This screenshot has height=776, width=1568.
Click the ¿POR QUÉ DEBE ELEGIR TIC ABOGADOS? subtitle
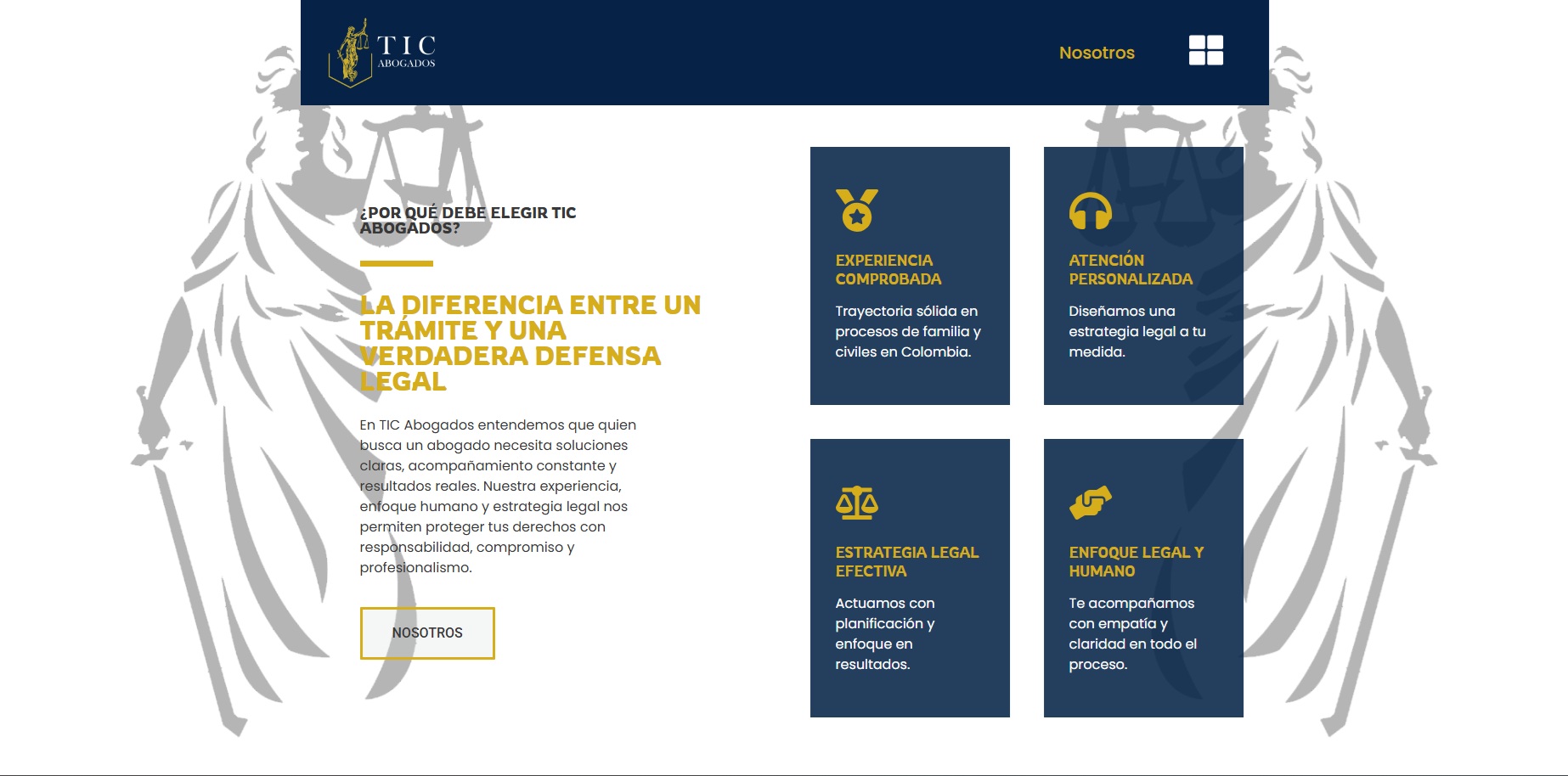coord(468,219)
